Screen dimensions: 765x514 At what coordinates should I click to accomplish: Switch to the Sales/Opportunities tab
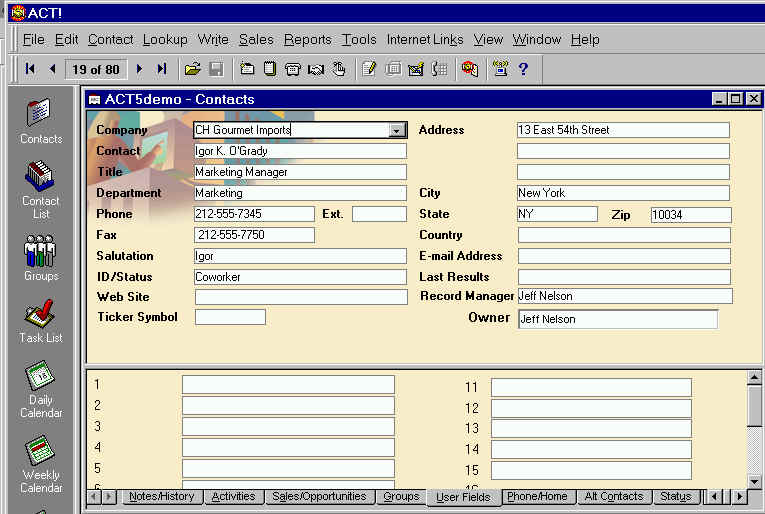tap(319, 496)
